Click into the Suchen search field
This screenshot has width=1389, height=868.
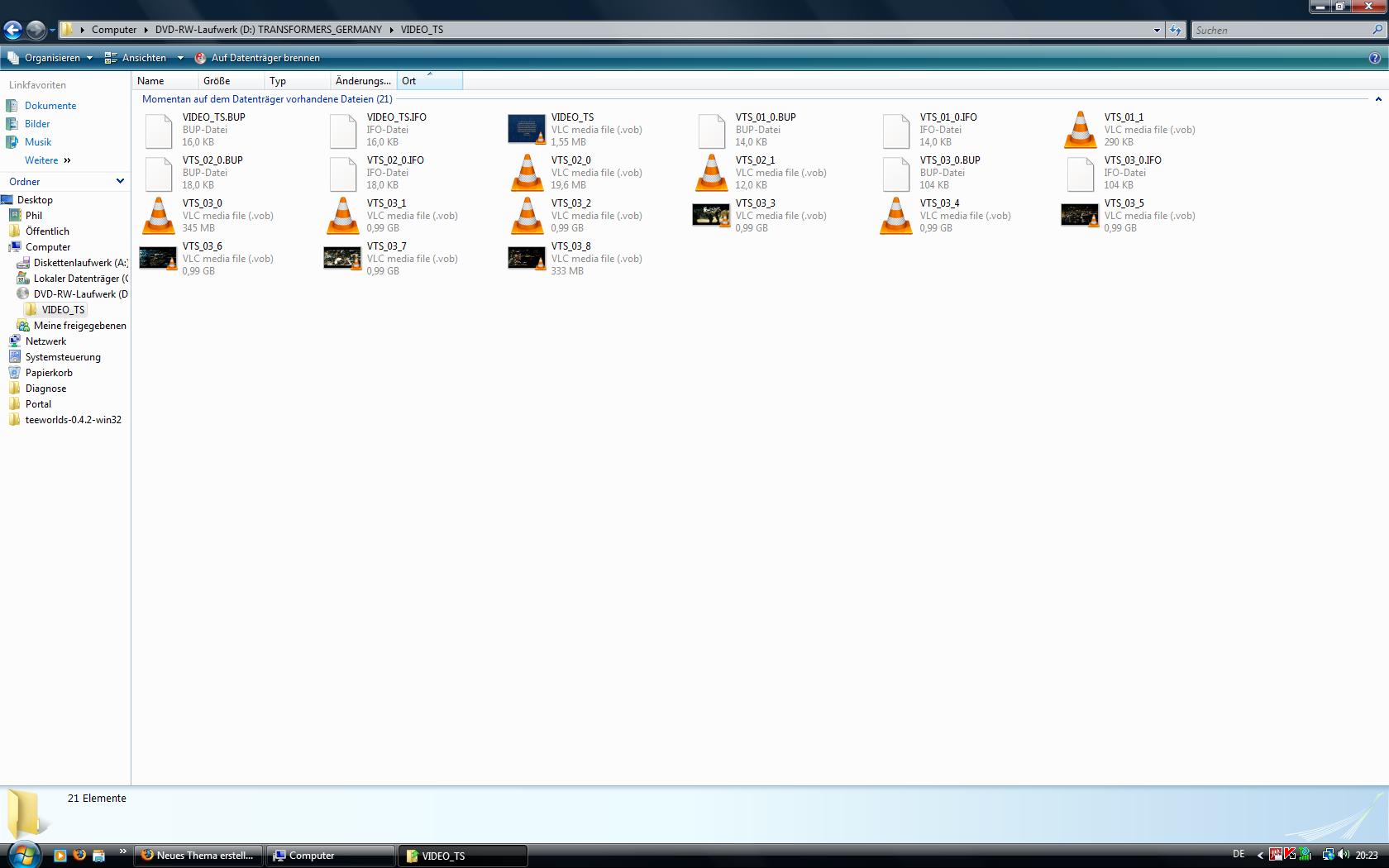click(1282, 30)
